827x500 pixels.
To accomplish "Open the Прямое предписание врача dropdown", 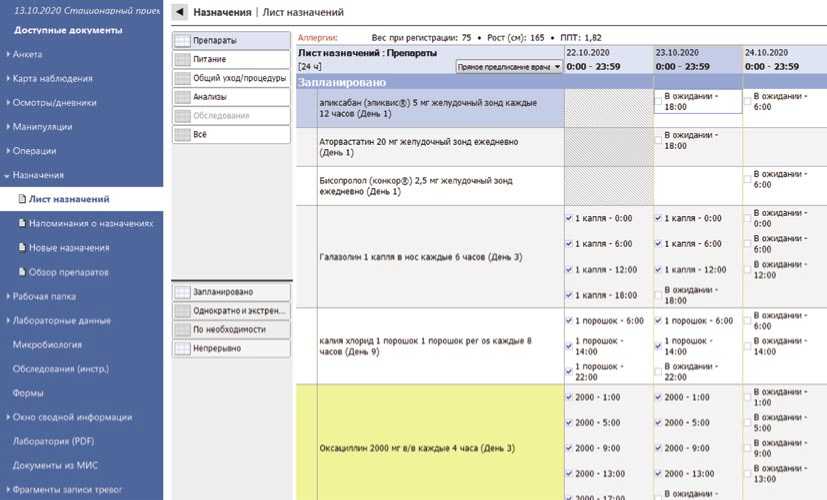I will (506, 67).
